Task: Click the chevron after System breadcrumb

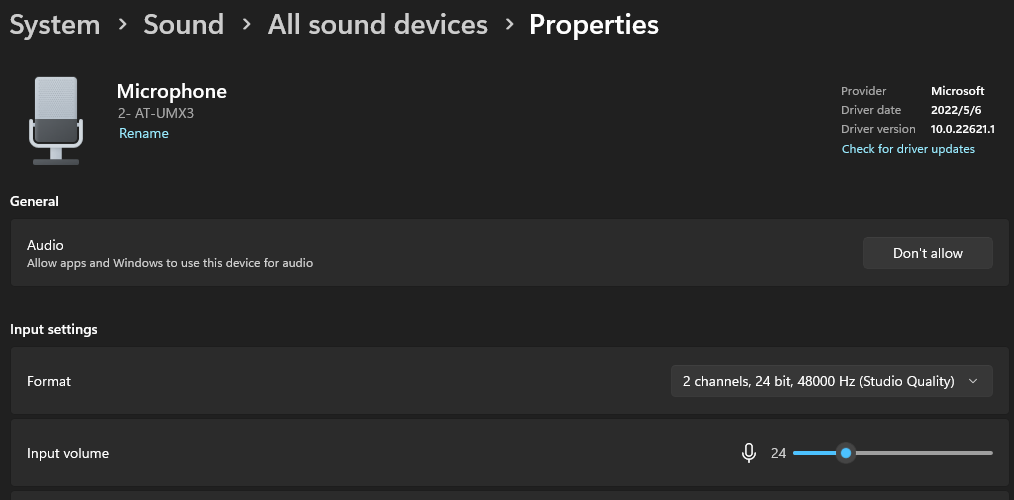Action: (x=122, y=25)
